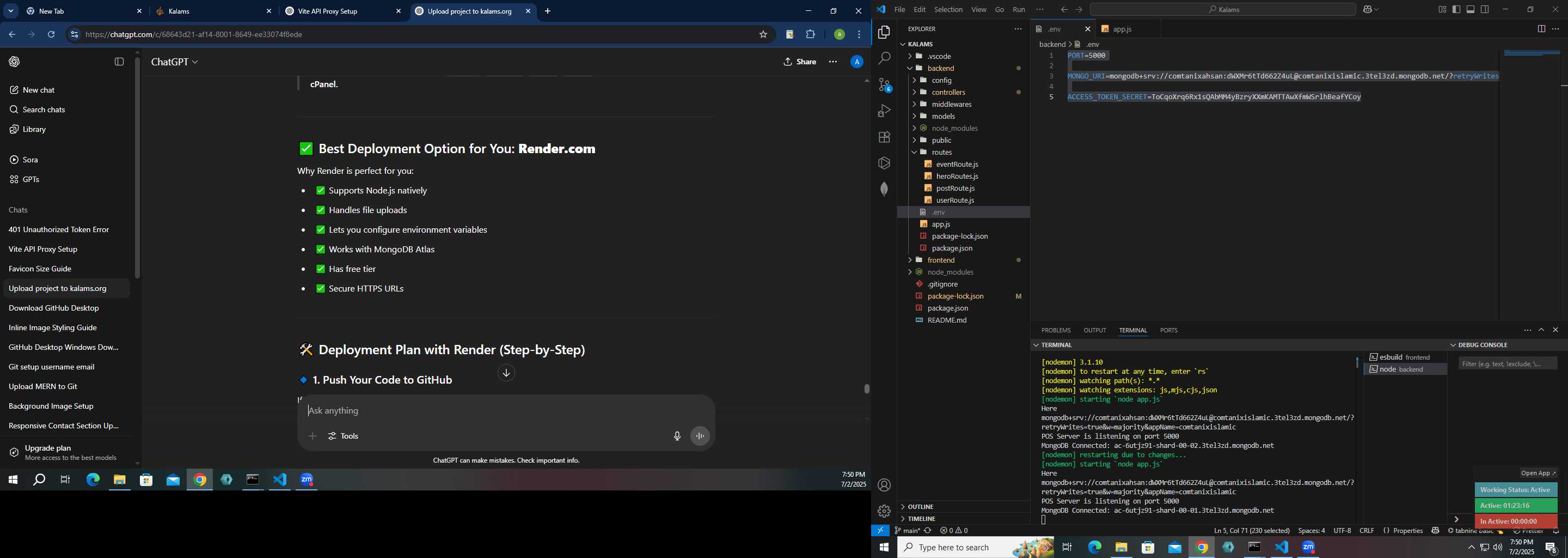Viewport: 1568px width, 558px height.
Task: Open the Selection menu in VS Code
Action: point(948,9)
